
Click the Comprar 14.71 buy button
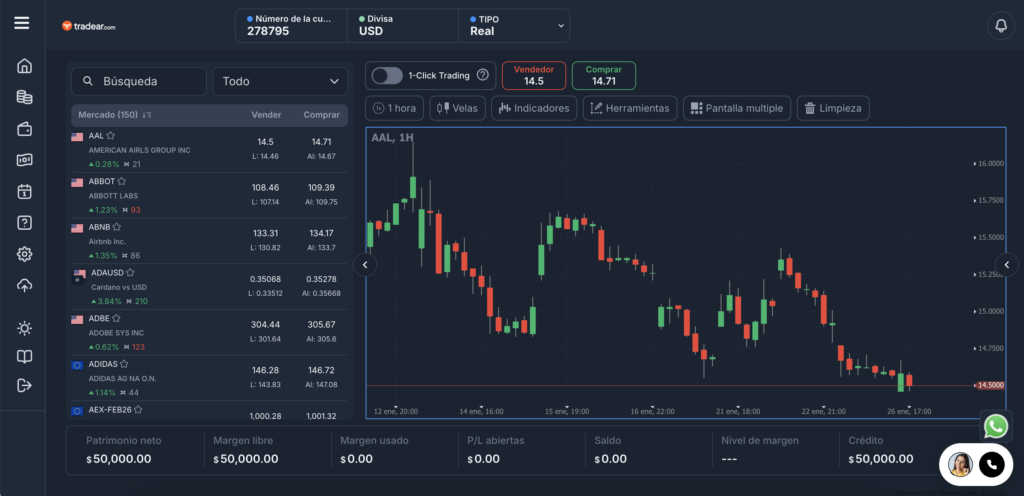click(x=603, y=76)
